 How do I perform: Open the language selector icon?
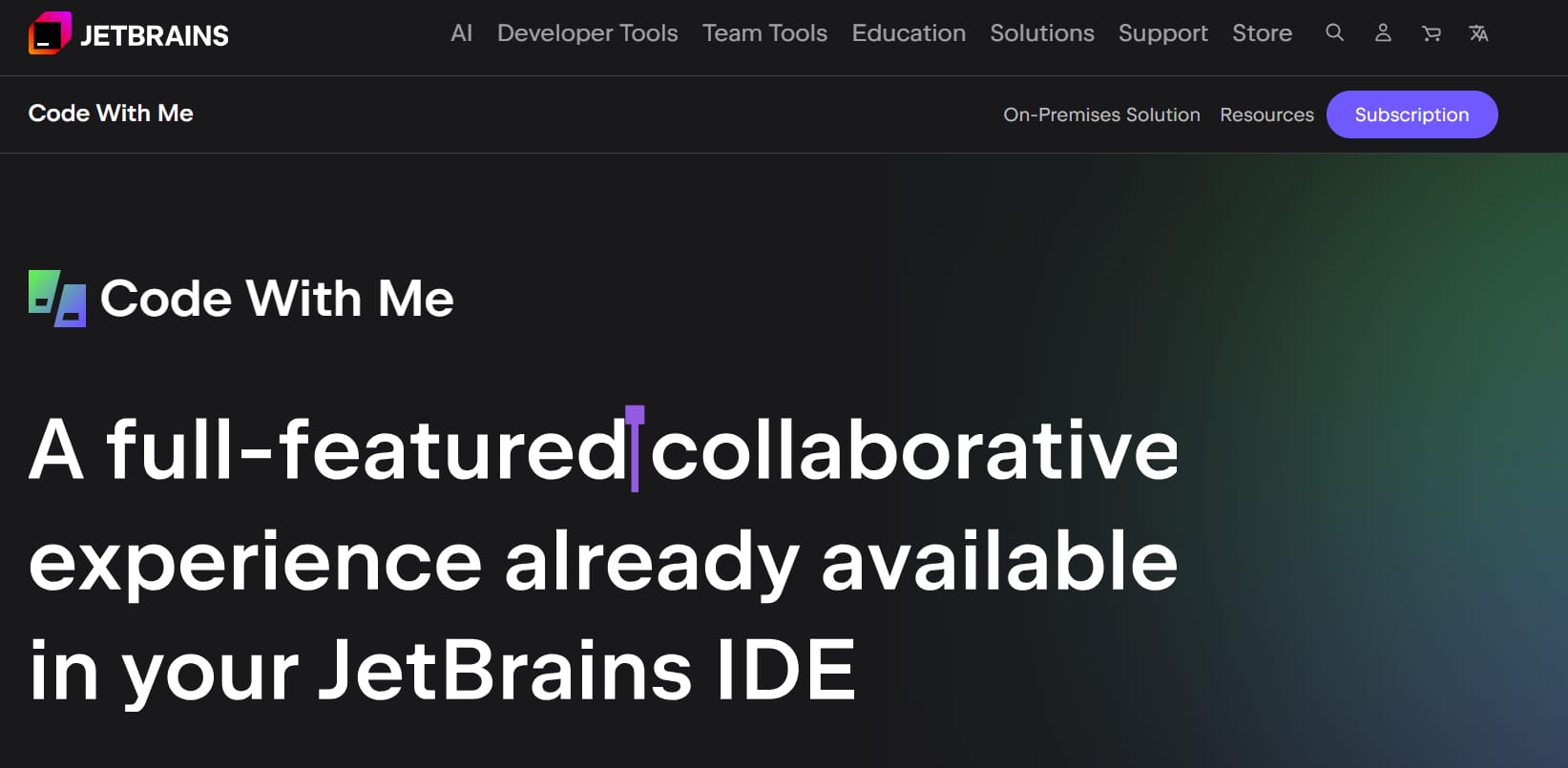pyautogui.click(x=1479, y=33)
